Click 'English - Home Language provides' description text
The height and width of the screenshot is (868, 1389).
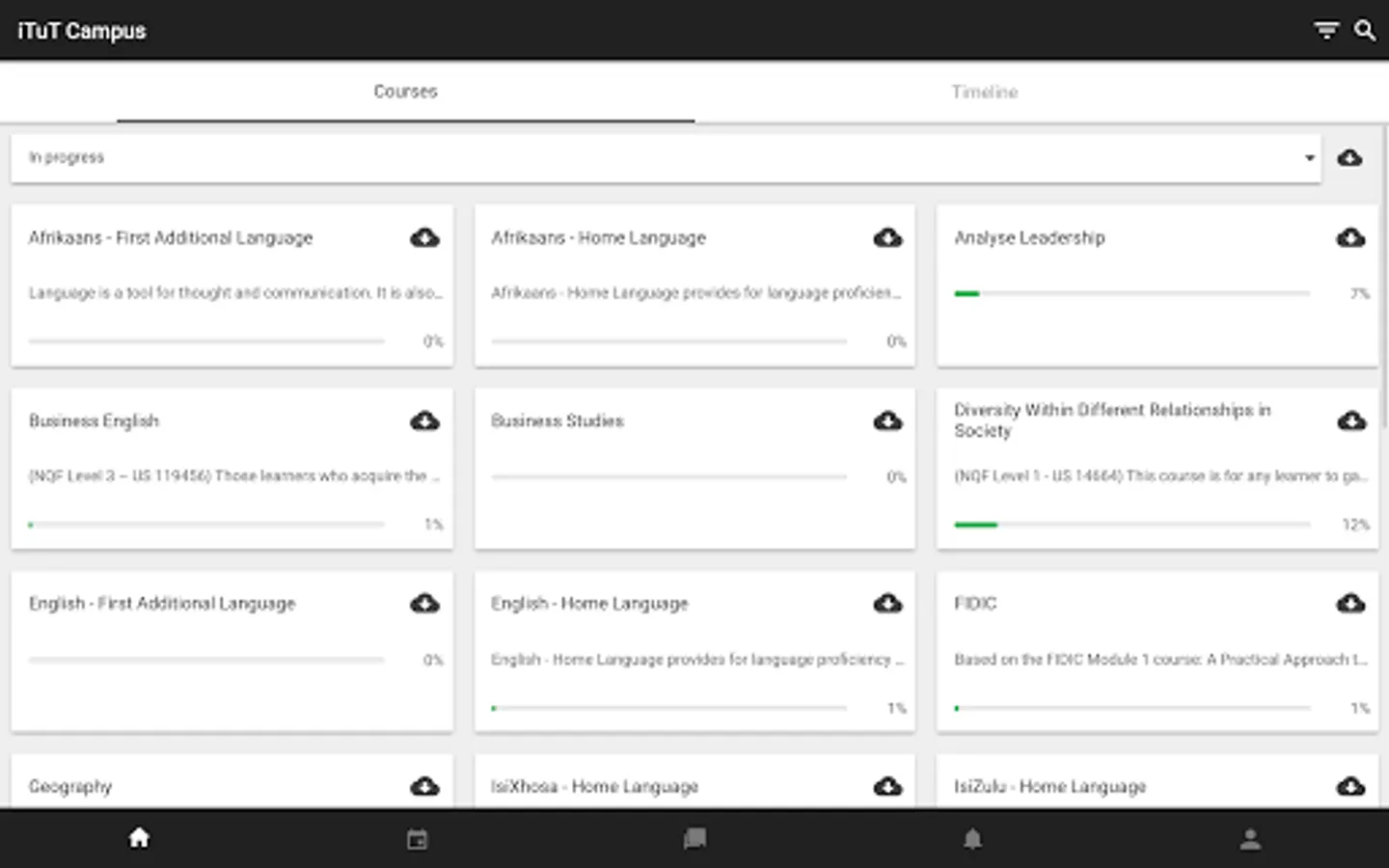(x=697, y=660)
